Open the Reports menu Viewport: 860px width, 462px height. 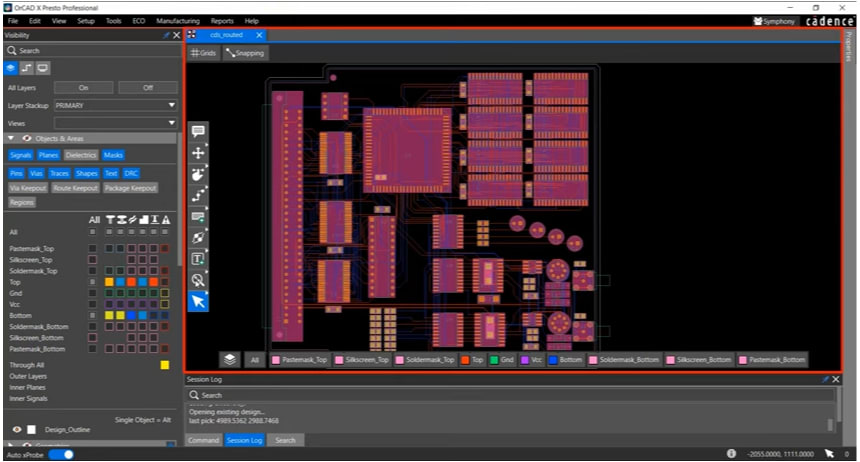pyautogui.click(x=222, y=21)
